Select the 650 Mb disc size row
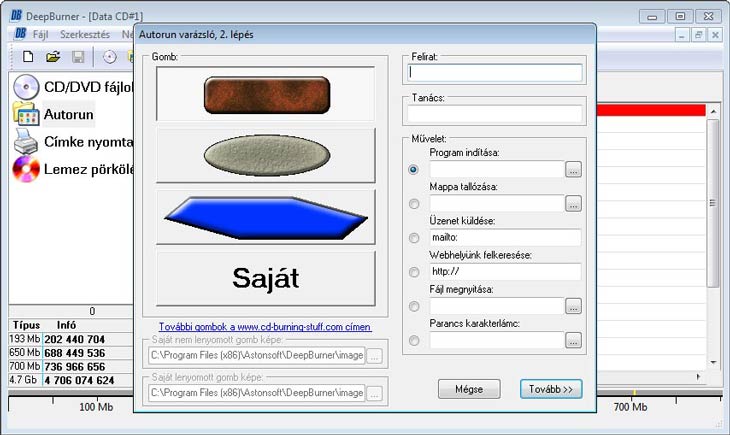Viewport: 730px width, 435px height. point(71,353)
